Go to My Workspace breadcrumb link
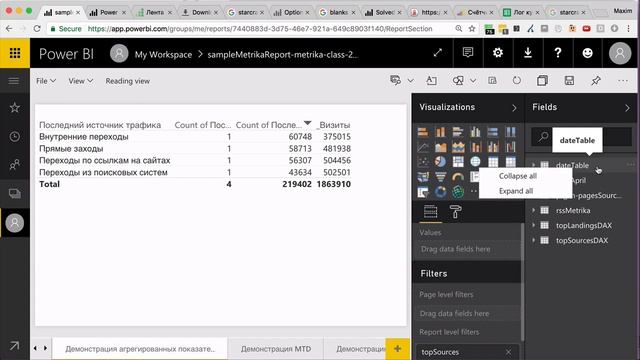This screenshot has width=640, height=360. (x=163, y=54)
